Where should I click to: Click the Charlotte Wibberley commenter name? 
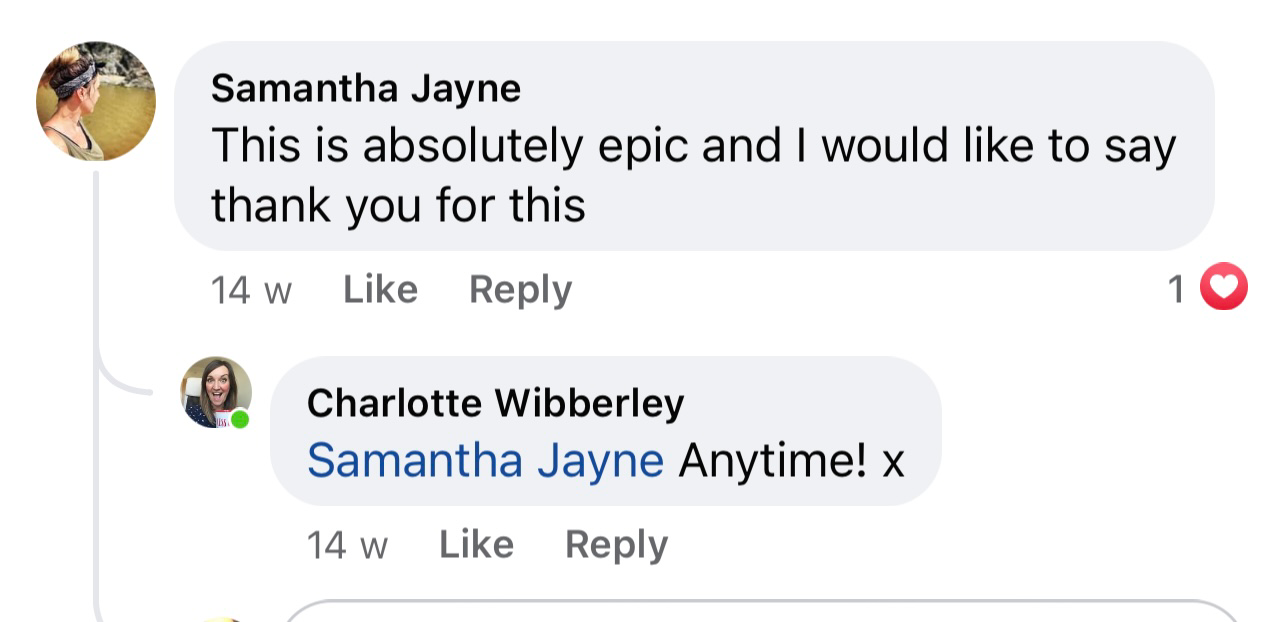pyautogui.click(x=495, y=403)
